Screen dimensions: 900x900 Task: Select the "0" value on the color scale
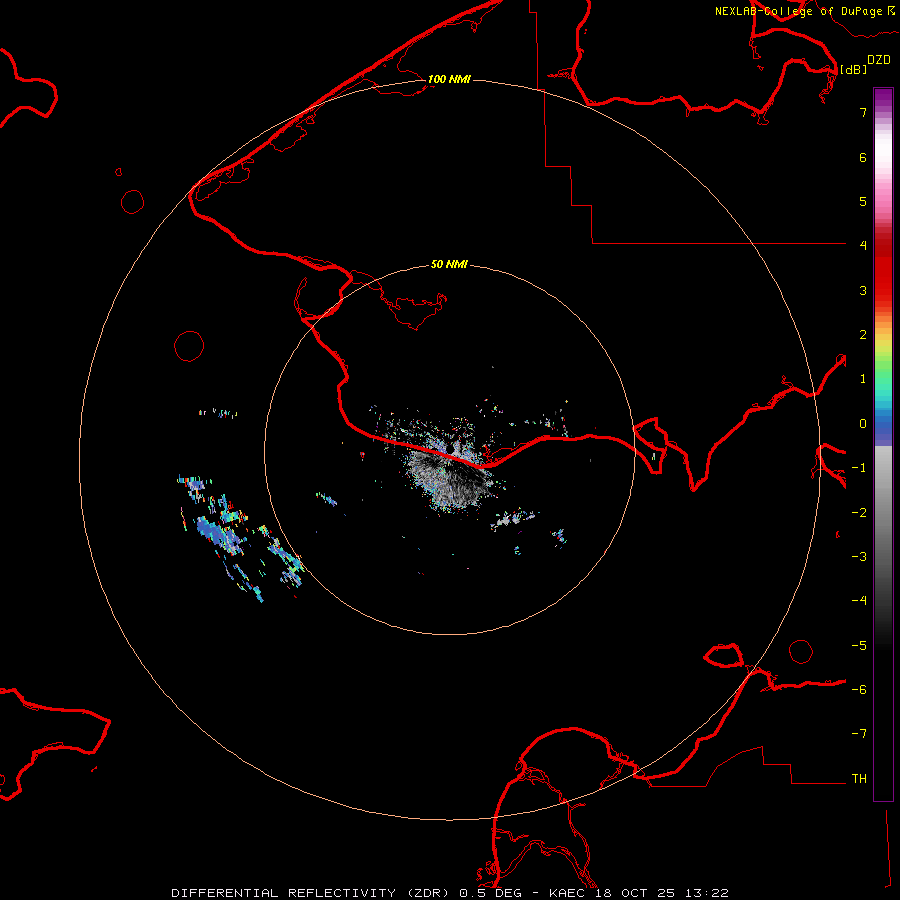click(x=863, y=424)
